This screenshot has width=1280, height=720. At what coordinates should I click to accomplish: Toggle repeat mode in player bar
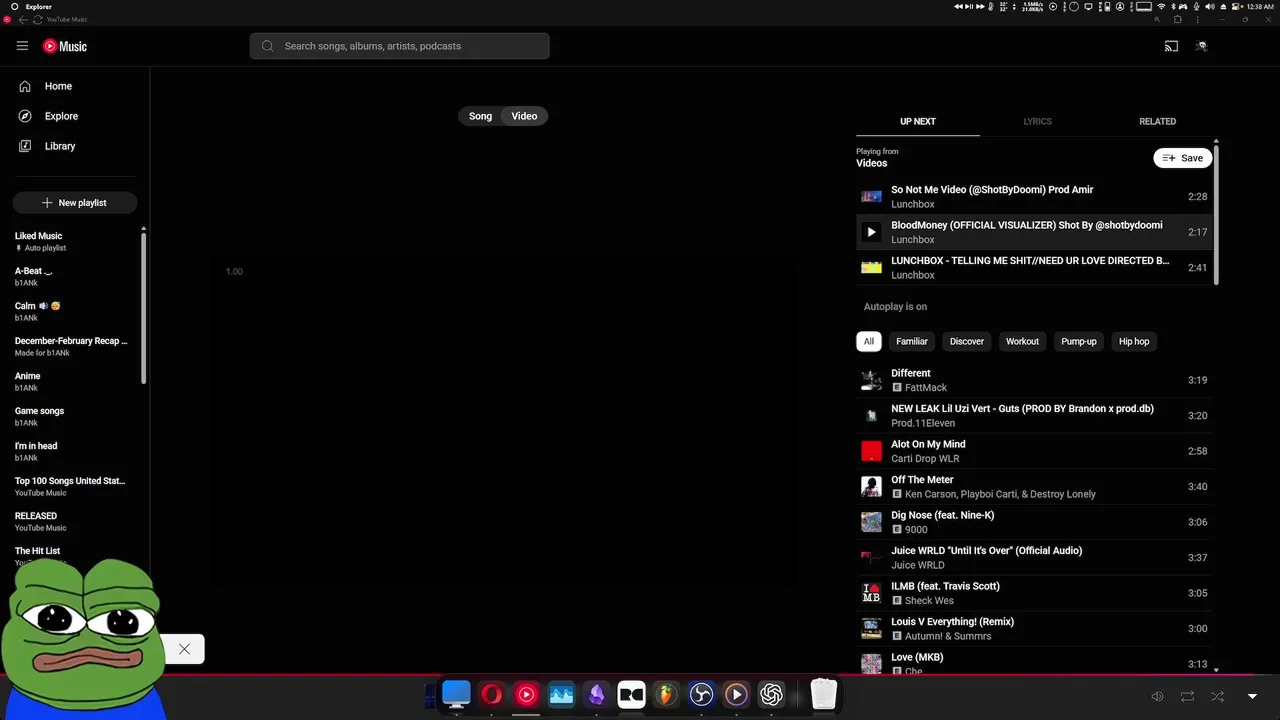coord(1187,696)
